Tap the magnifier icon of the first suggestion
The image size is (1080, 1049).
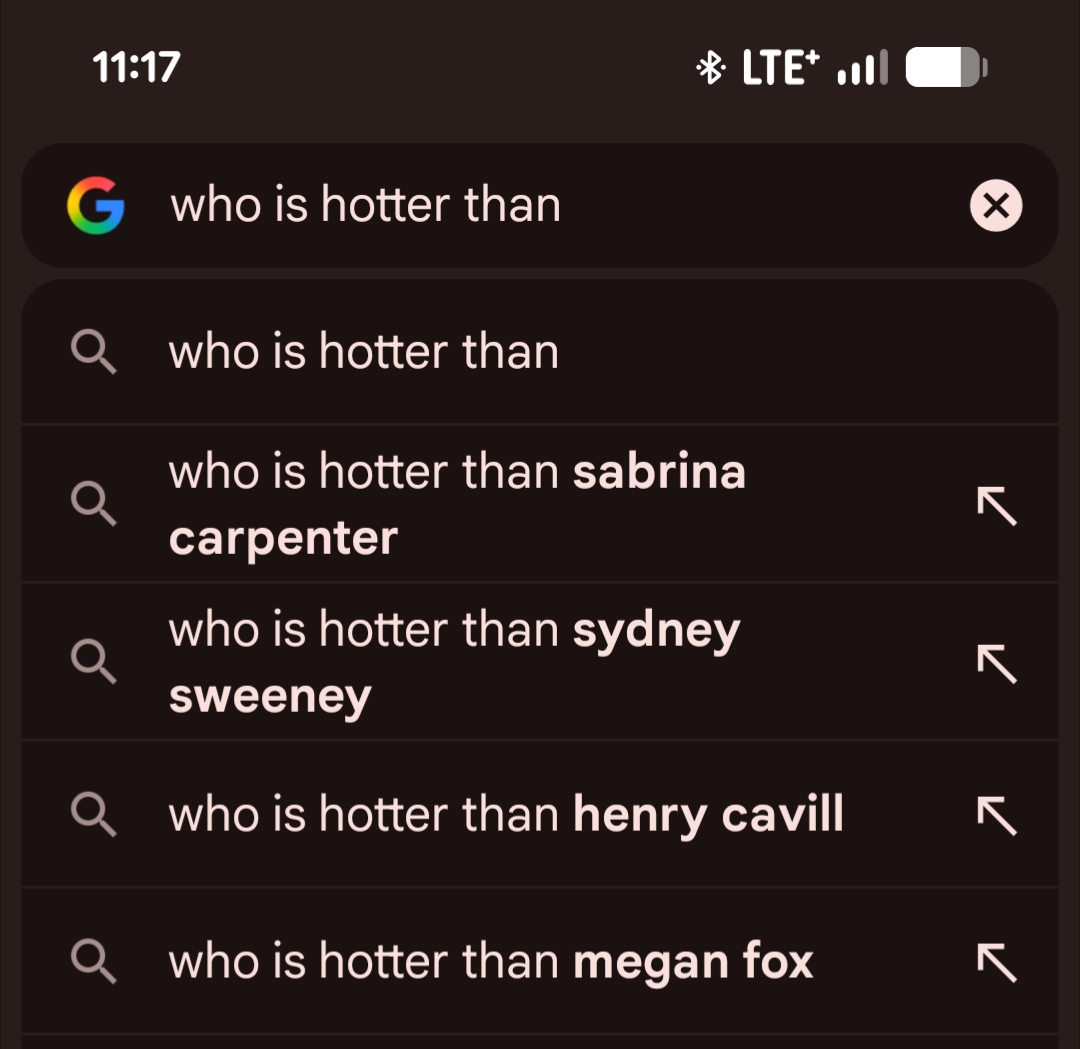94,352
